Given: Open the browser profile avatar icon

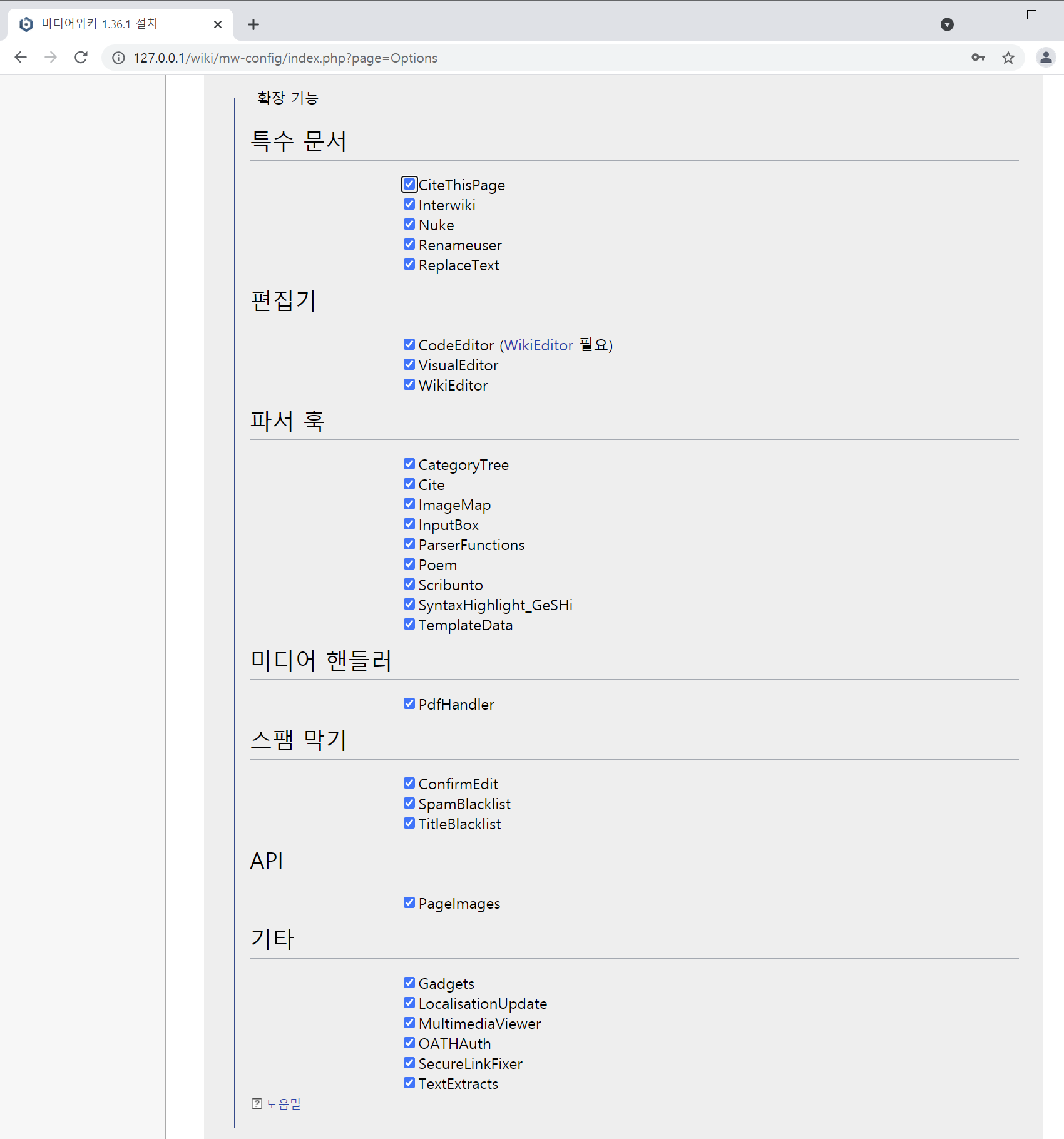Looking at the screenshot, I should (x=1046, y=58).
